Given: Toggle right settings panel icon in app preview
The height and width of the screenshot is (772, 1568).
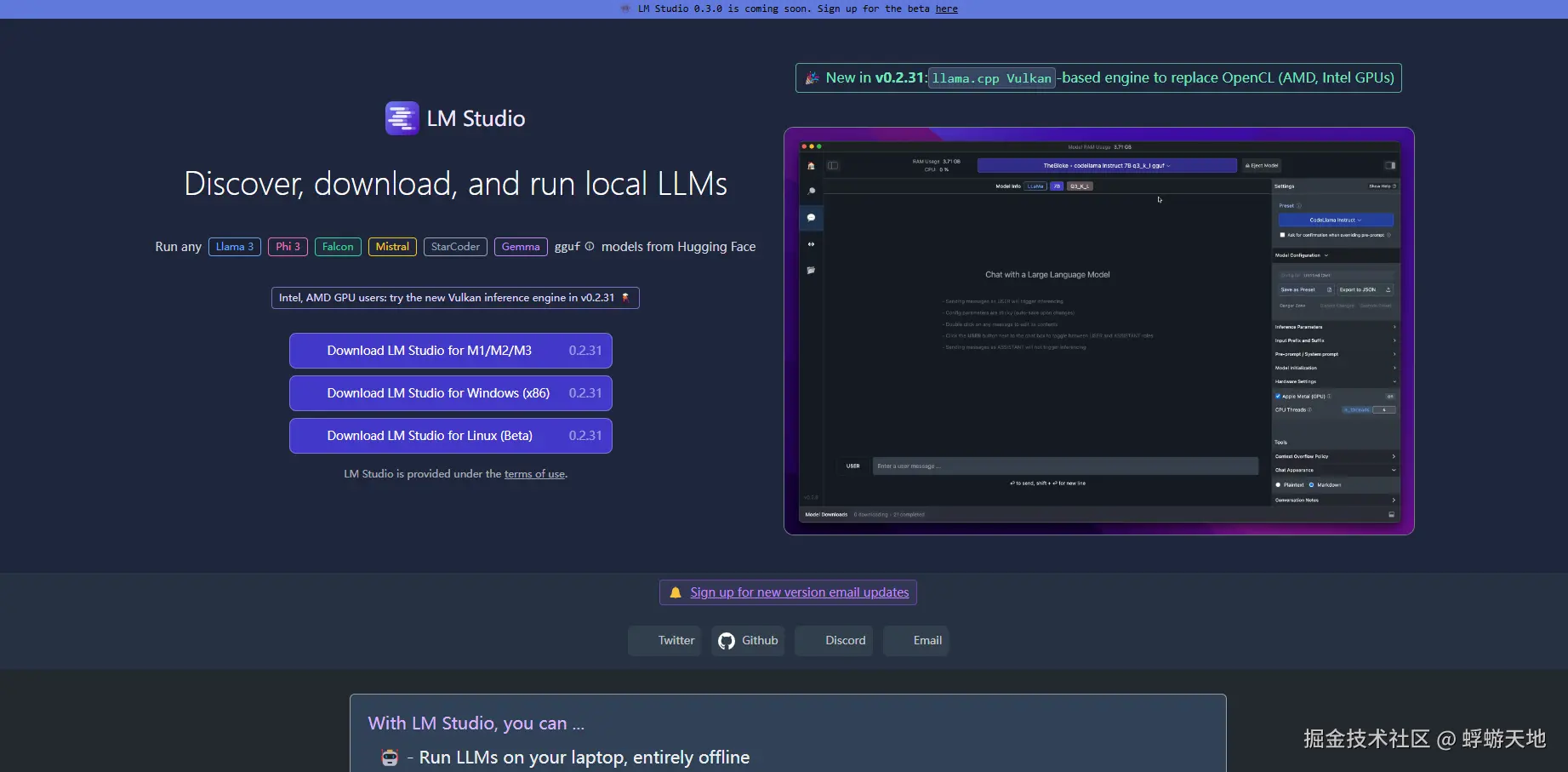Looking at the screenshot, I should pos(1389,166).
